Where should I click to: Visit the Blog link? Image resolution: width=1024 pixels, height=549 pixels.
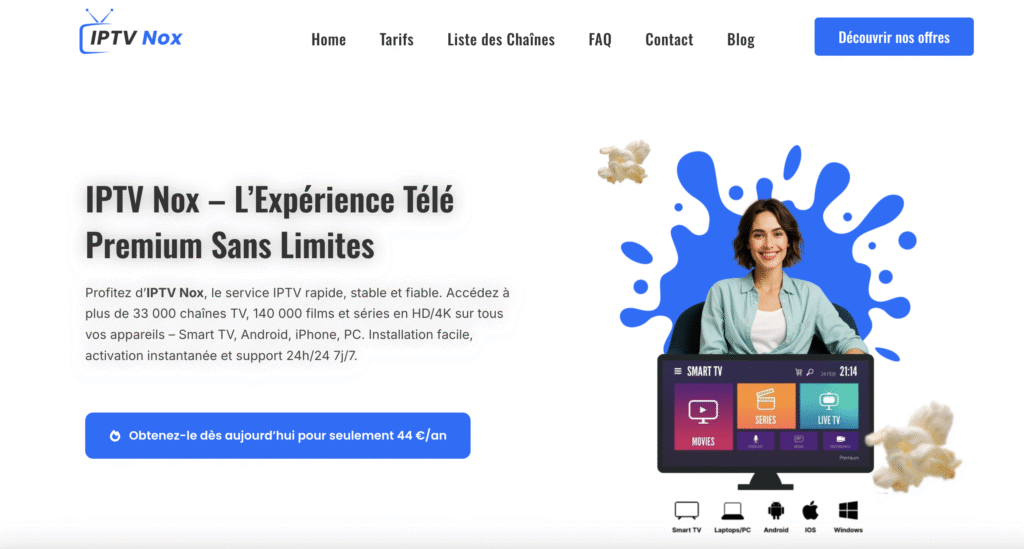coord(741,39)
